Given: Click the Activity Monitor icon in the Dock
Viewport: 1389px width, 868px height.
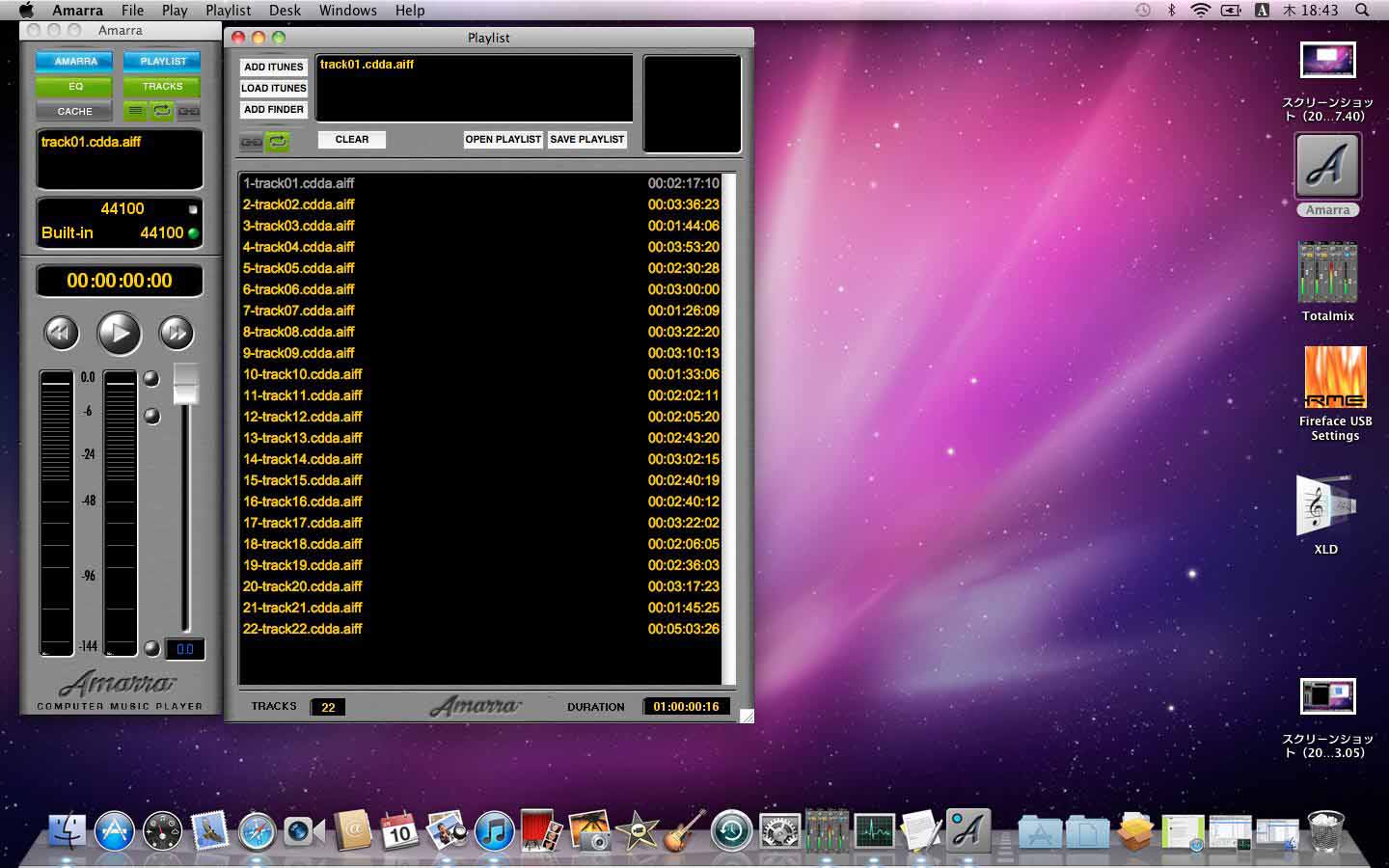Looking at the screenshot, I should pyautogui.click(x=874, y=830).
